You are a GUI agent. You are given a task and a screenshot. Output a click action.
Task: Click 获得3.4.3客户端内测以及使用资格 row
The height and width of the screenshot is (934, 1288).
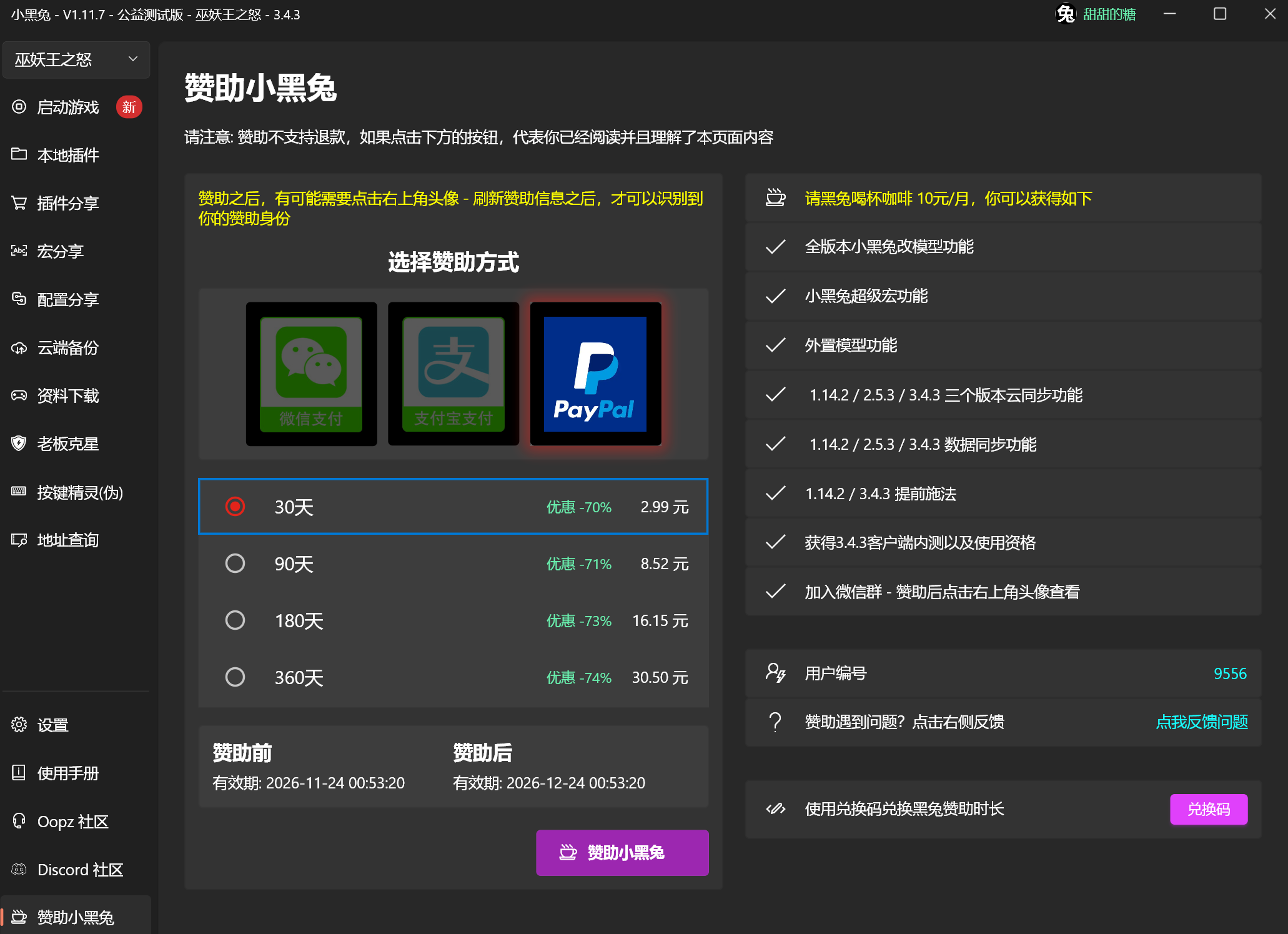(x=1003, y=542)
